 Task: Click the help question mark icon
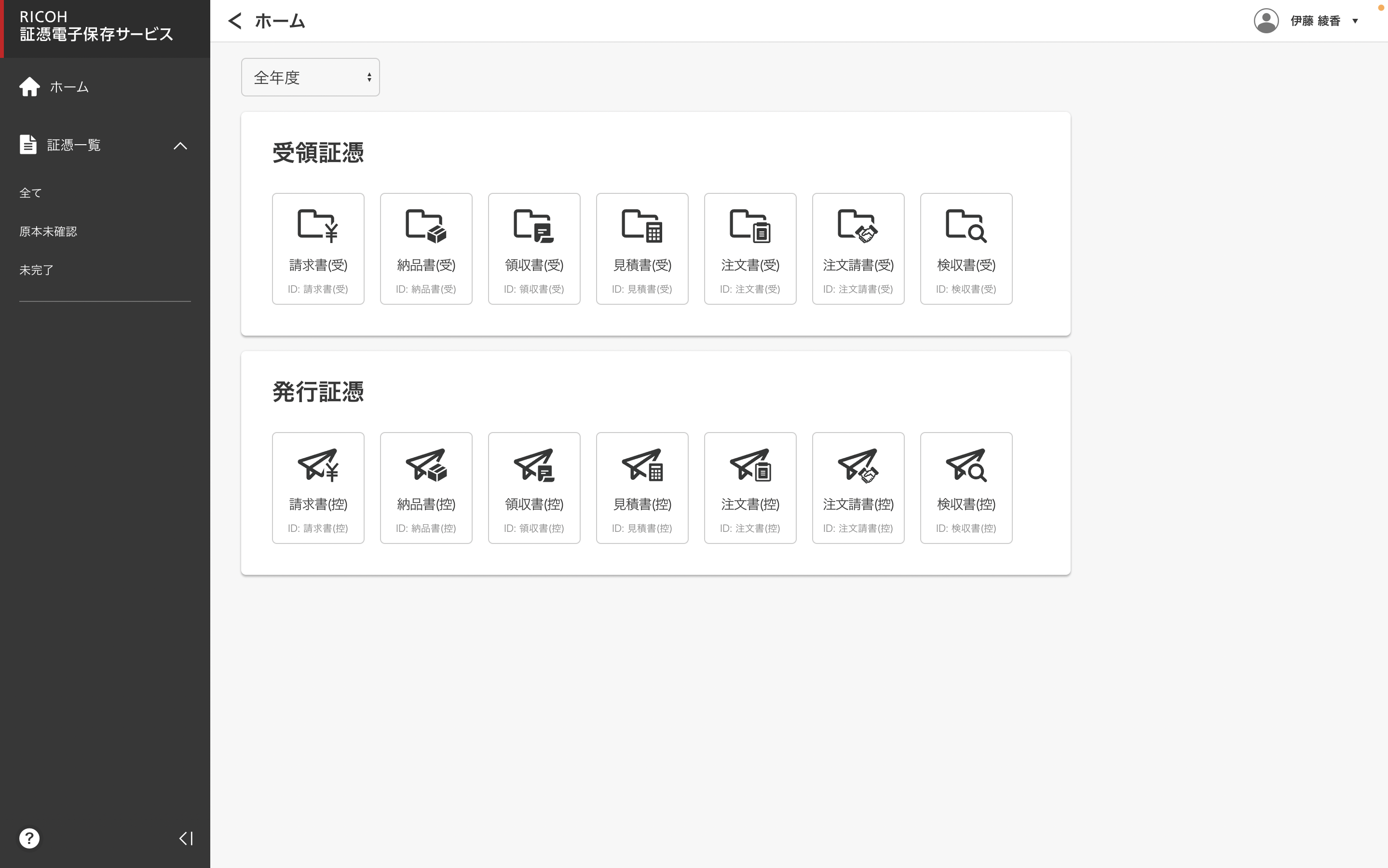[x=29, y=838]
